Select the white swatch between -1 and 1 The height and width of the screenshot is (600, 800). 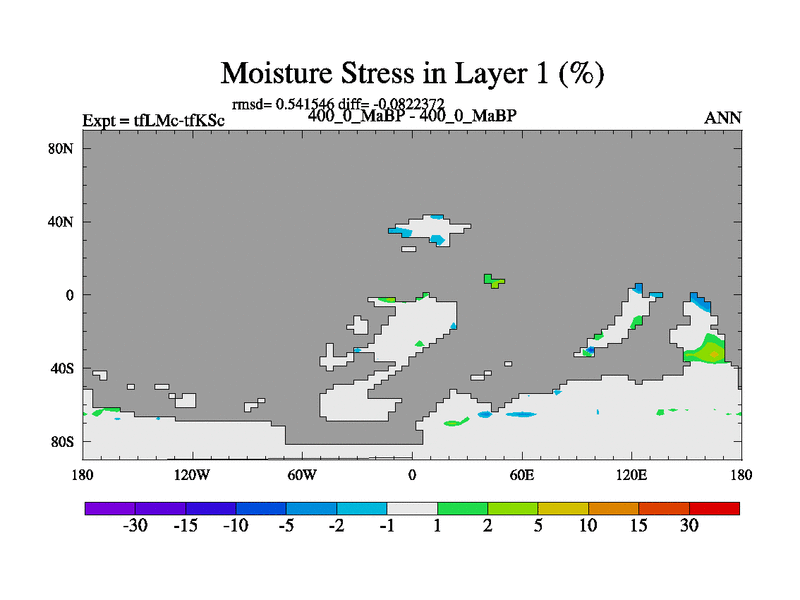point(412,508)
